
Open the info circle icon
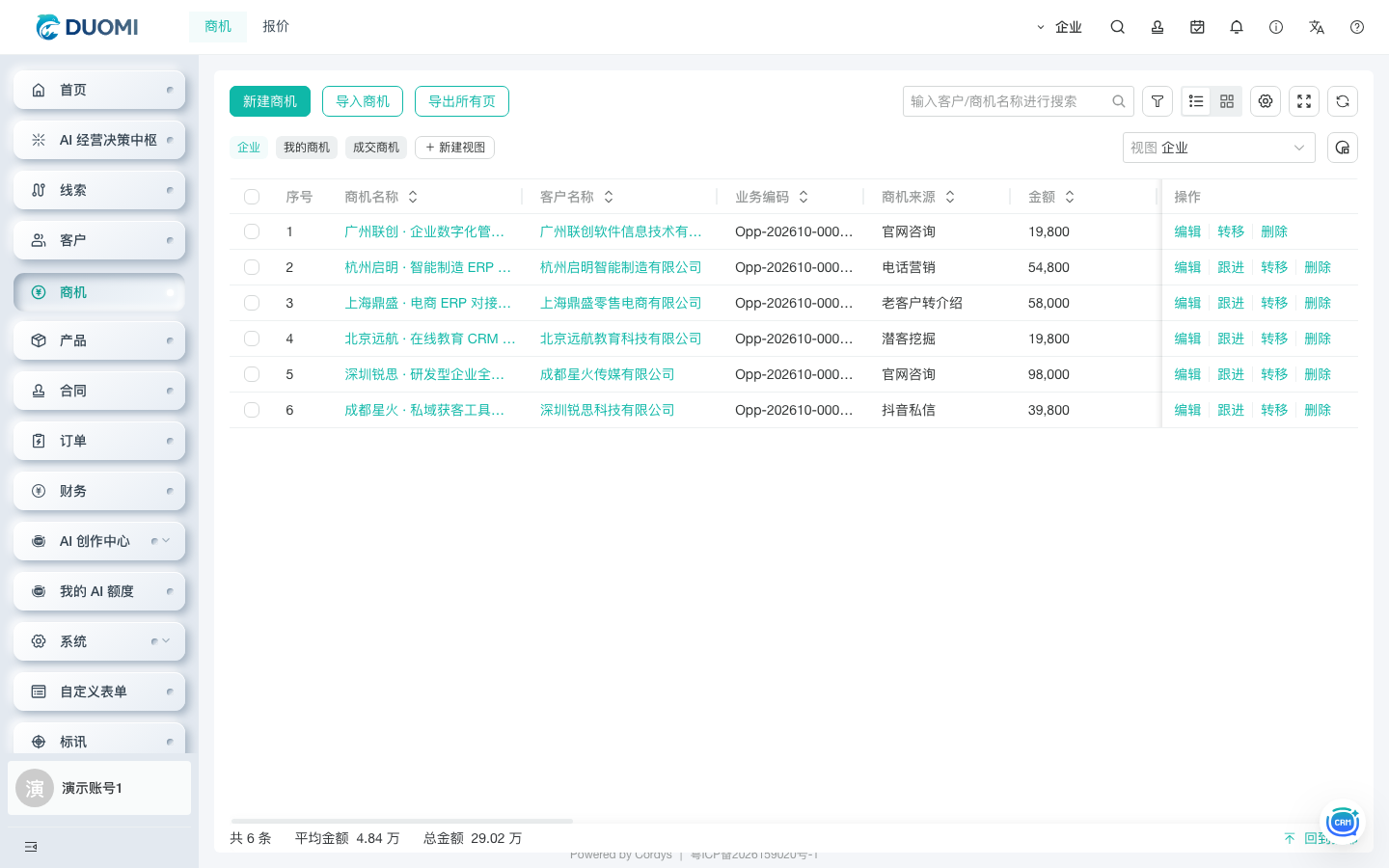(x=1276, y=27)
